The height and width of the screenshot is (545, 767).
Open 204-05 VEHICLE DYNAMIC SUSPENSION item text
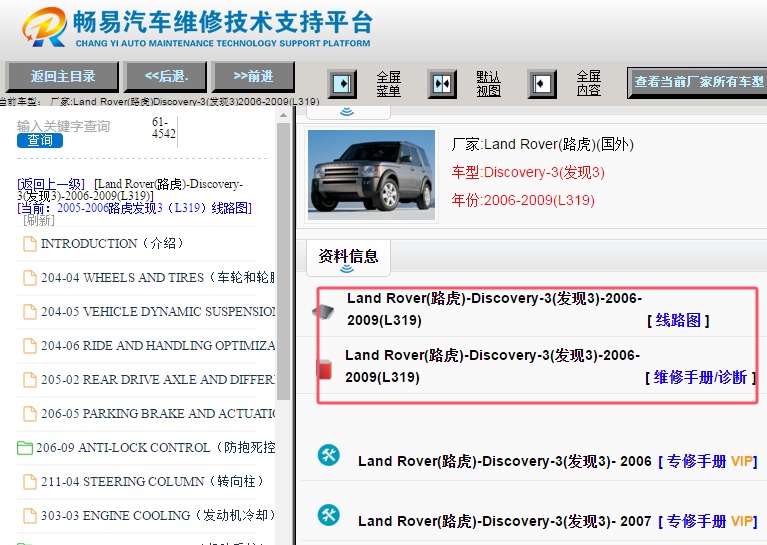click(x=158, y=312)
